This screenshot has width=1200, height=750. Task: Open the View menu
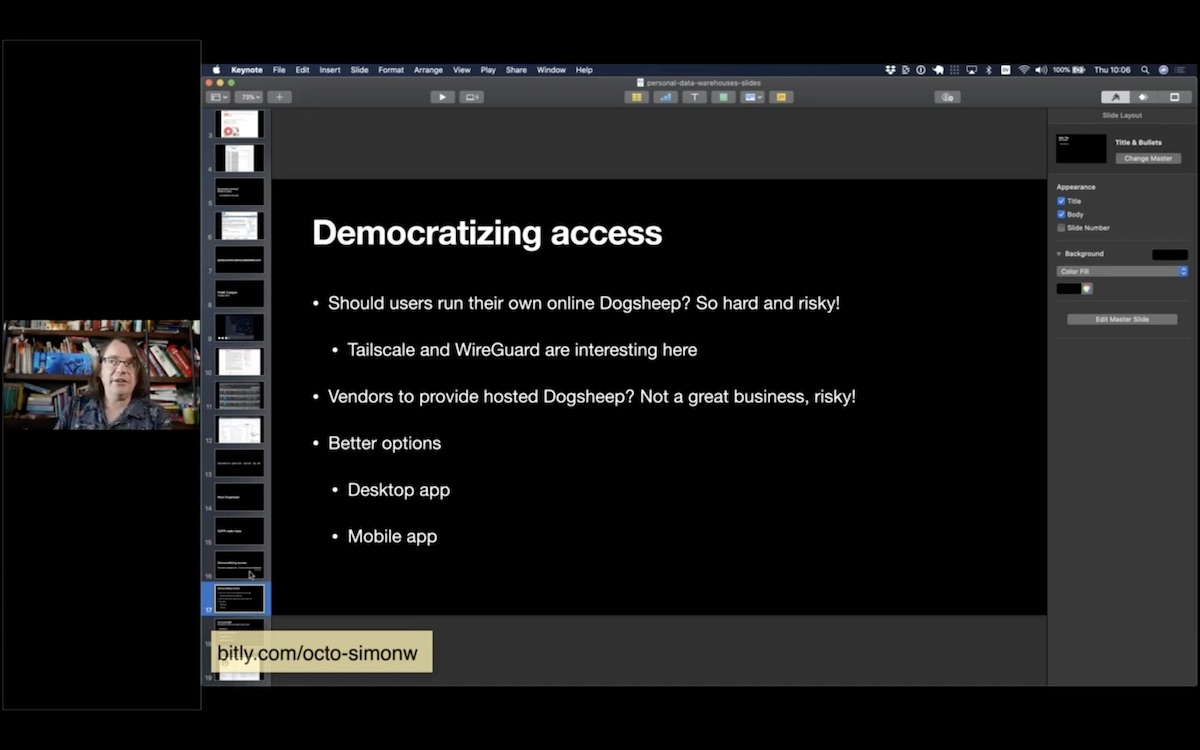click(462, 70)
